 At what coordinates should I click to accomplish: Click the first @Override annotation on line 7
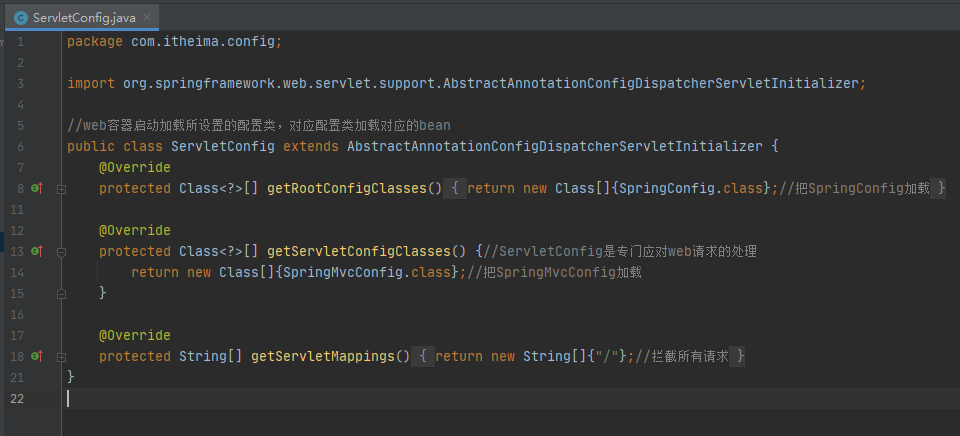tap(134, 167)
